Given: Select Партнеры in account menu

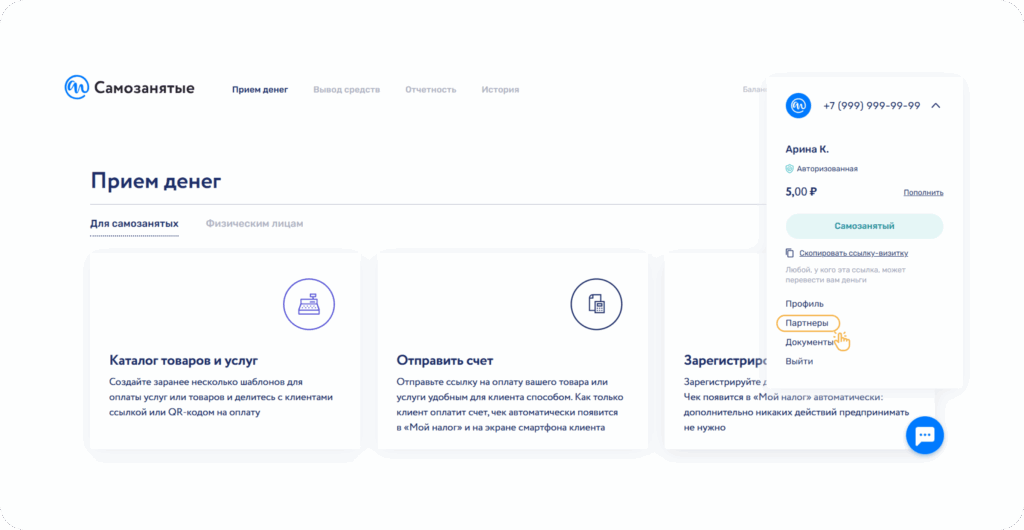Looking at the screenshot, I should (x=807, y=323).
